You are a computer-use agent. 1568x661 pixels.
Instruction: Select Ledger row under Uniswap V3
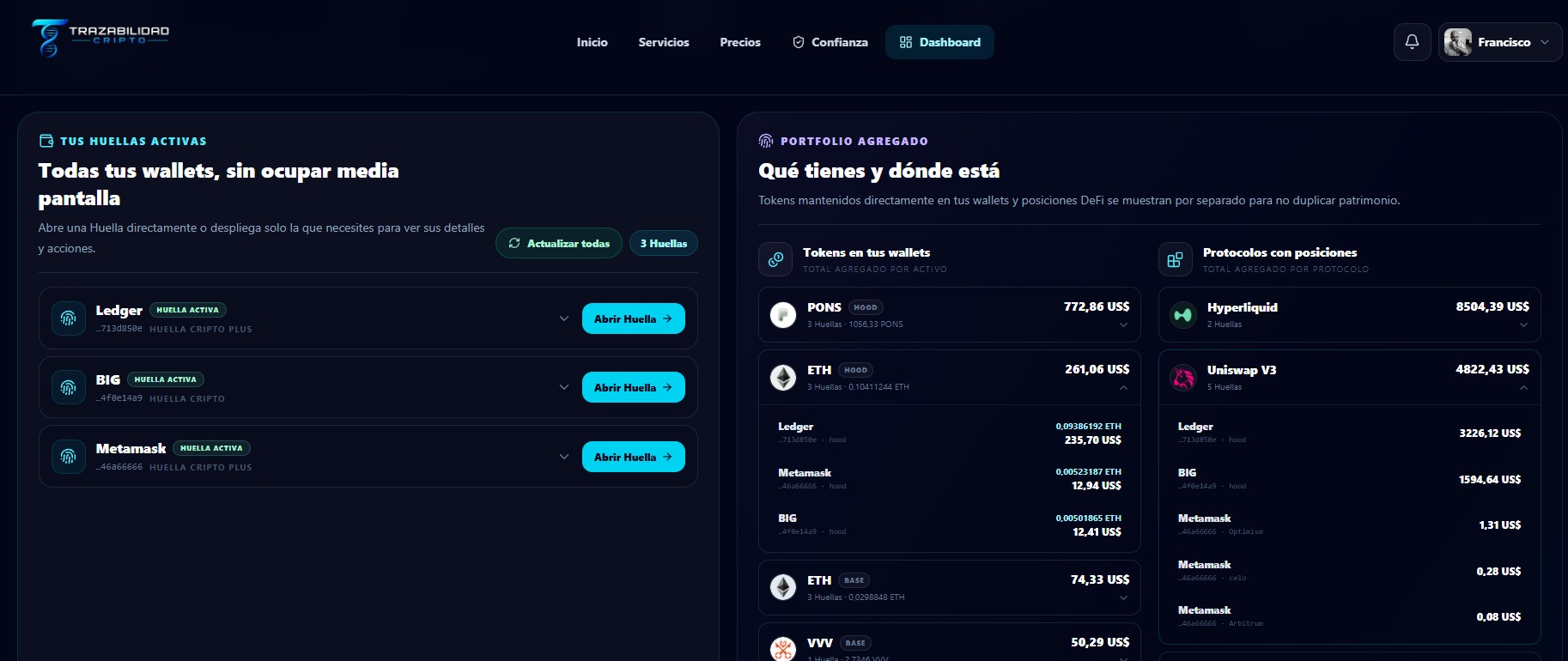tap(1350, 433)
